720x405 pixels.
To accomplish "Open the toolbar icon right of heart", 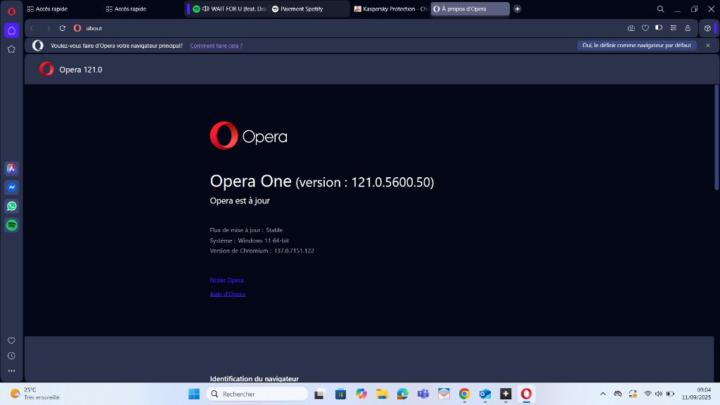I will pyautogui.click(x=659, y=28).
